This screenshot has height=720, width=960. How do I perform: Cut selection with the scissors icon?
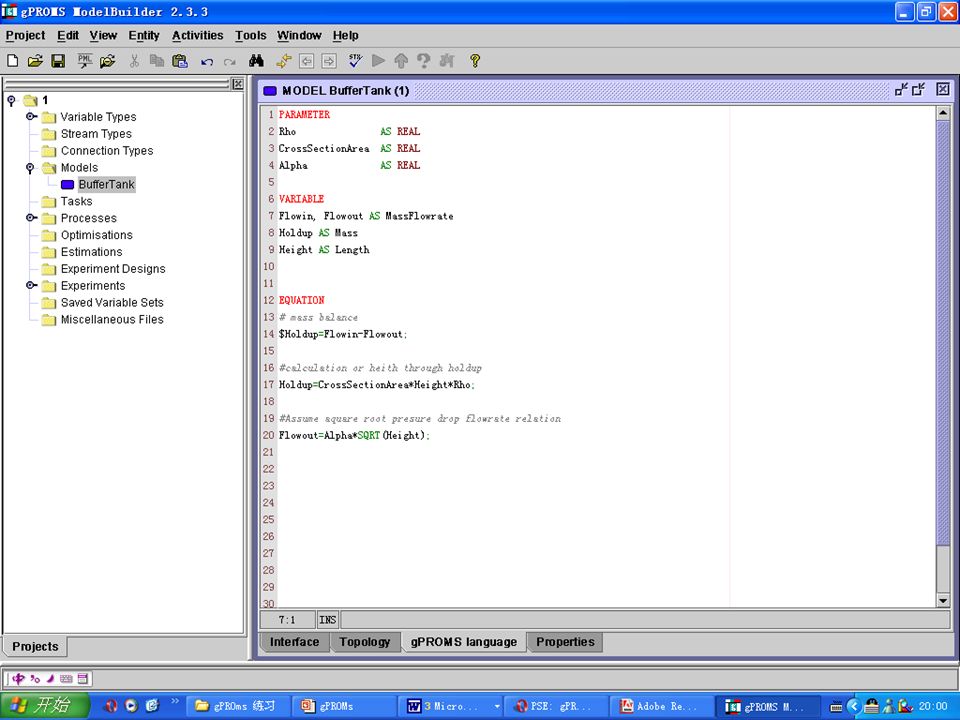(x=134, y=61)
